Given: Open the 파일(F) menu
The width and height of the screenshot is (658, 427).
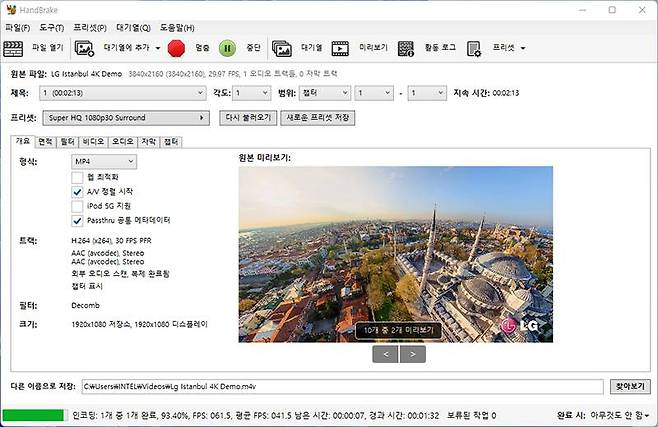Looking at the screenshot, I should 18,28.
